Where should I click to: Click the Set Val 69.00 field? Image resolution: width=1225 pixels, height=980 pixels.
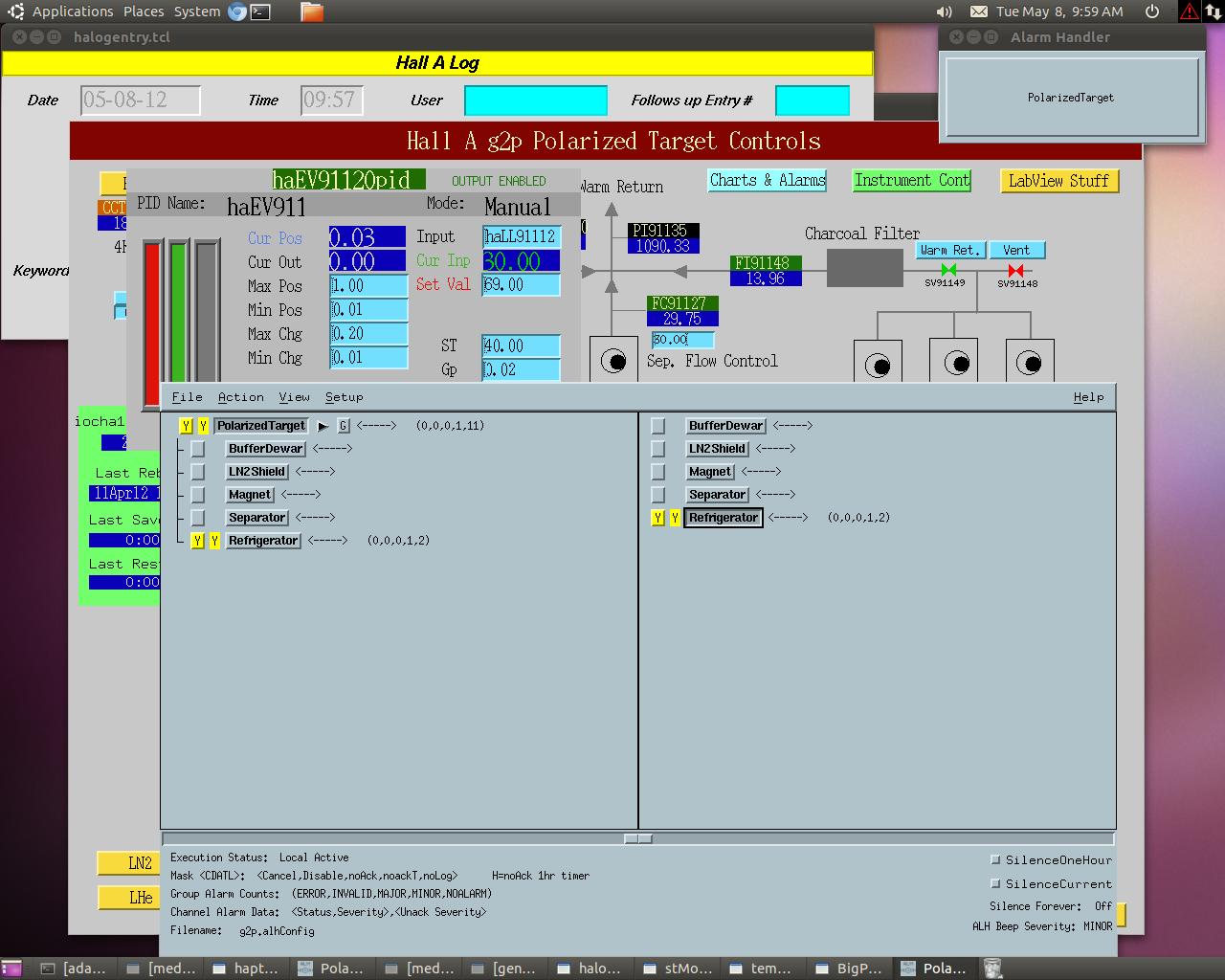point(521,285)
